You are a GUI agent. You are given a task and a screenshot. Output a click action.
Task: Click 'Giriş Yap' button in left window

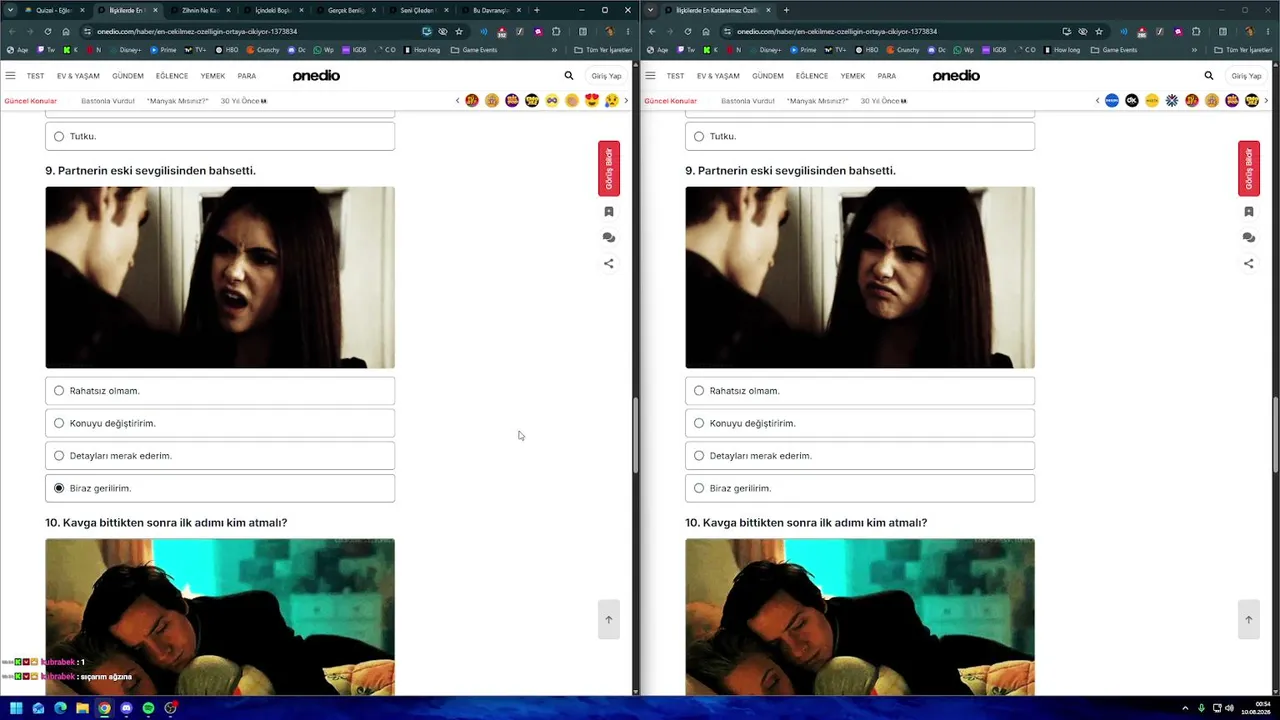click(x=606, y=76)
